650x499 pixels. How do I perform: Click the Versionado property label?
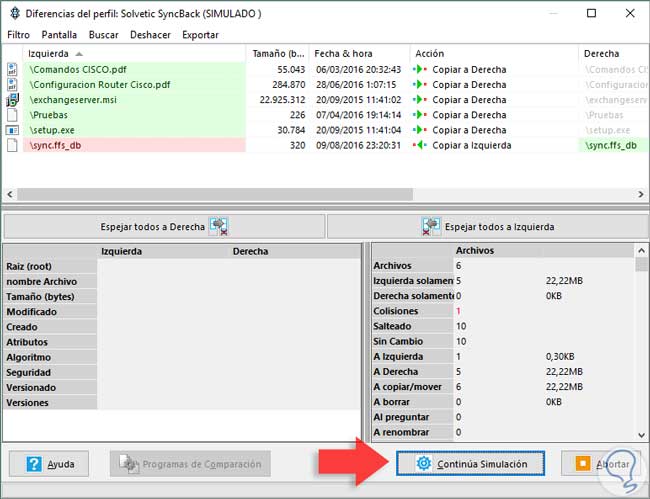(31, 388)
